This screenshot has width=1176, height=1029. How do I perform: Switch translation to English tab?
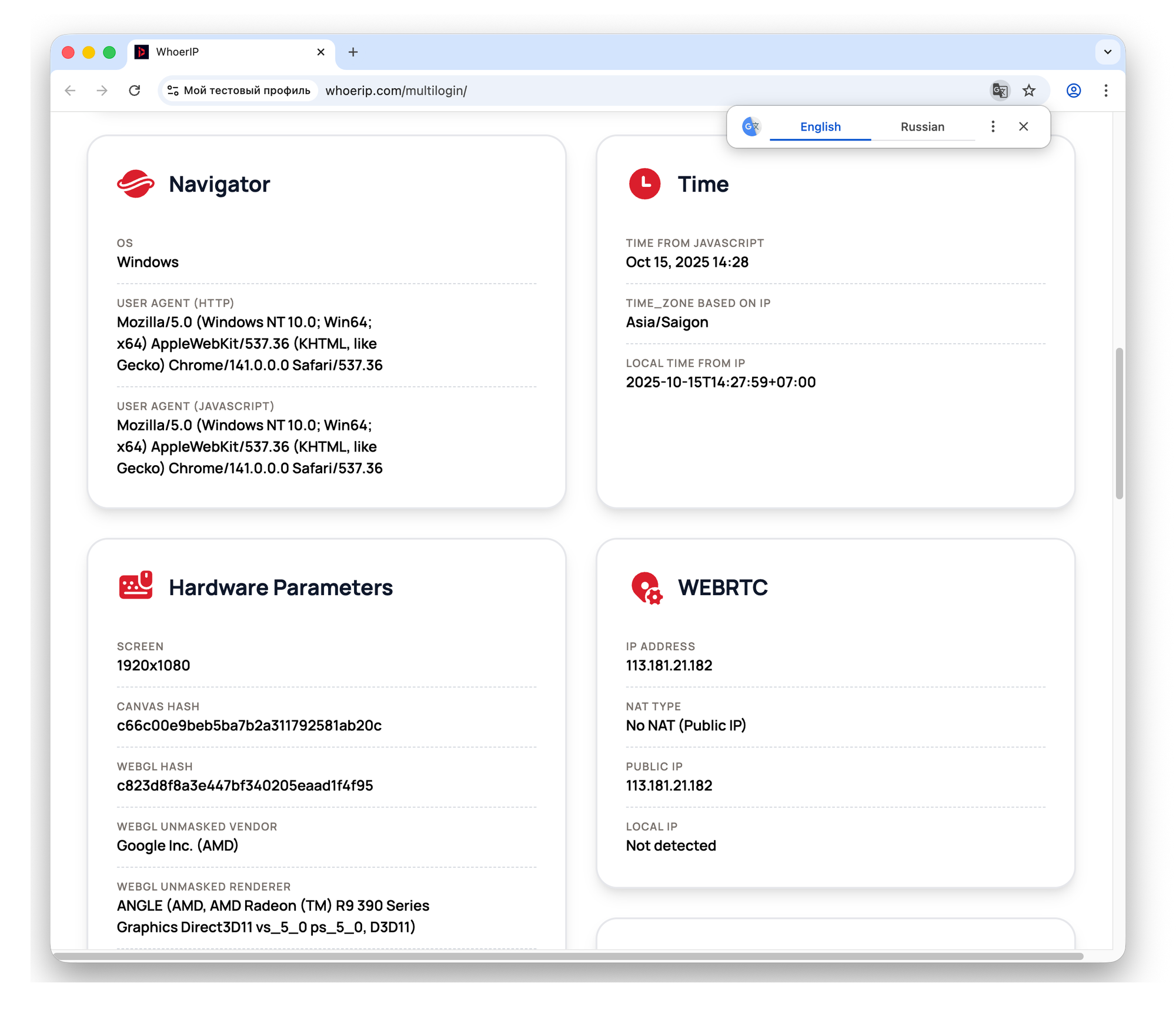click(820, 127)
